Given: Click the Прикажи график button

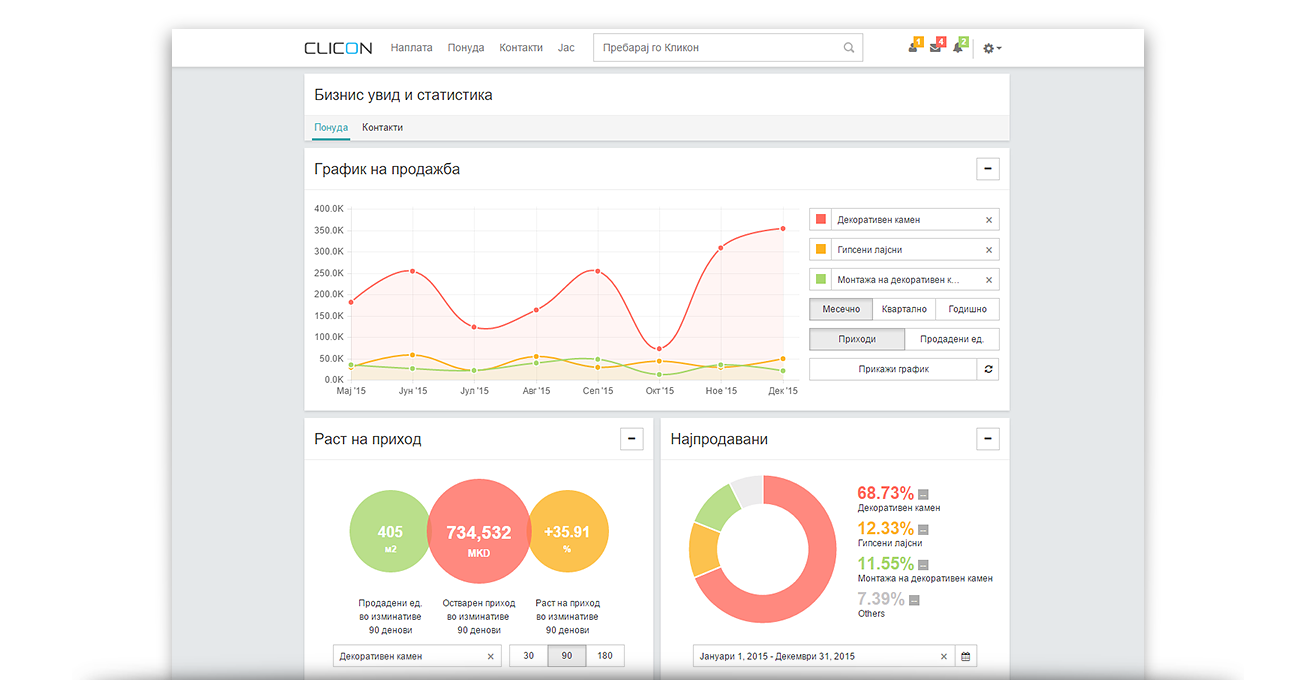Looking at the screenshot, I should [x=893, y=369].
